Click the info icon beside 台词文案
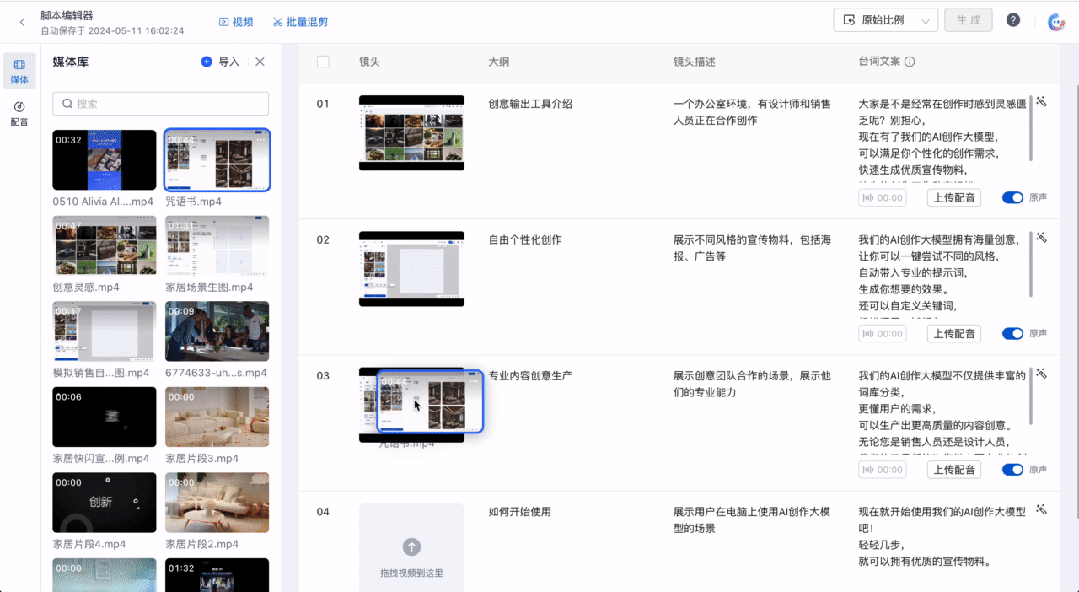 point(910,62)
